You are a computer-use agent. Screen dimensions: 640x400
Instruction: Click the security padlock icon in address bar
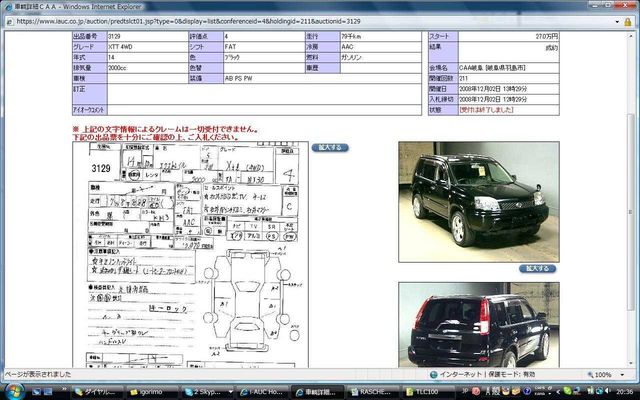pos(628,22)
